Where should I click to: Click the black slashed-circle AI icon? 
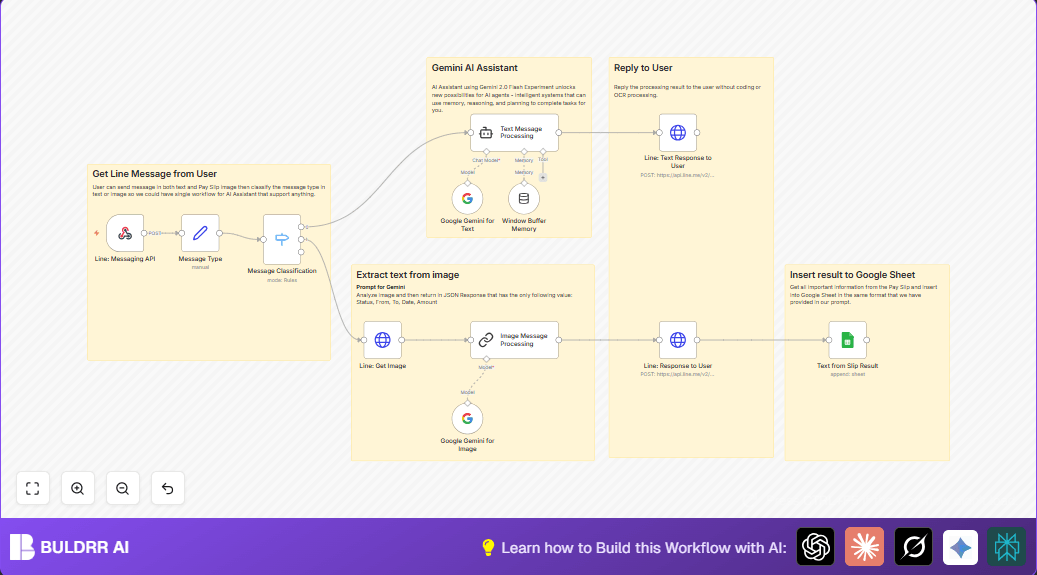coord(913,547)
